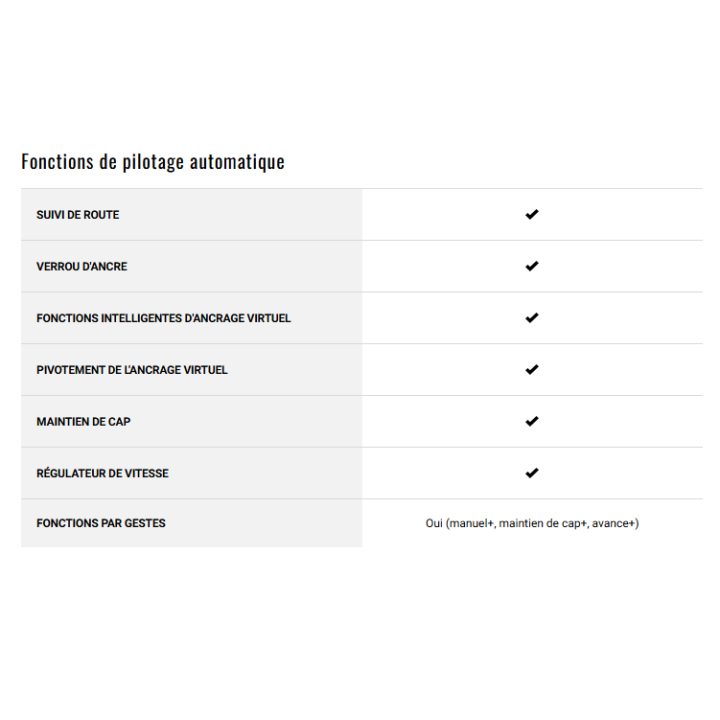720x720 pixels.
Task: Select the Régulateur de vitesse checkmark icon
Action: tap(532, 473)
